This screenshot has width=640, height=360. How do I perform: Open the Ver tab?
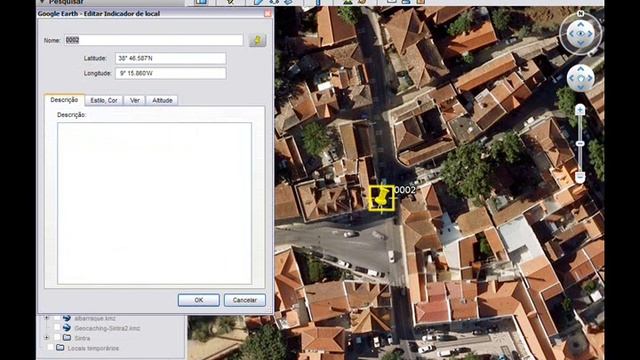click(135, 100)
